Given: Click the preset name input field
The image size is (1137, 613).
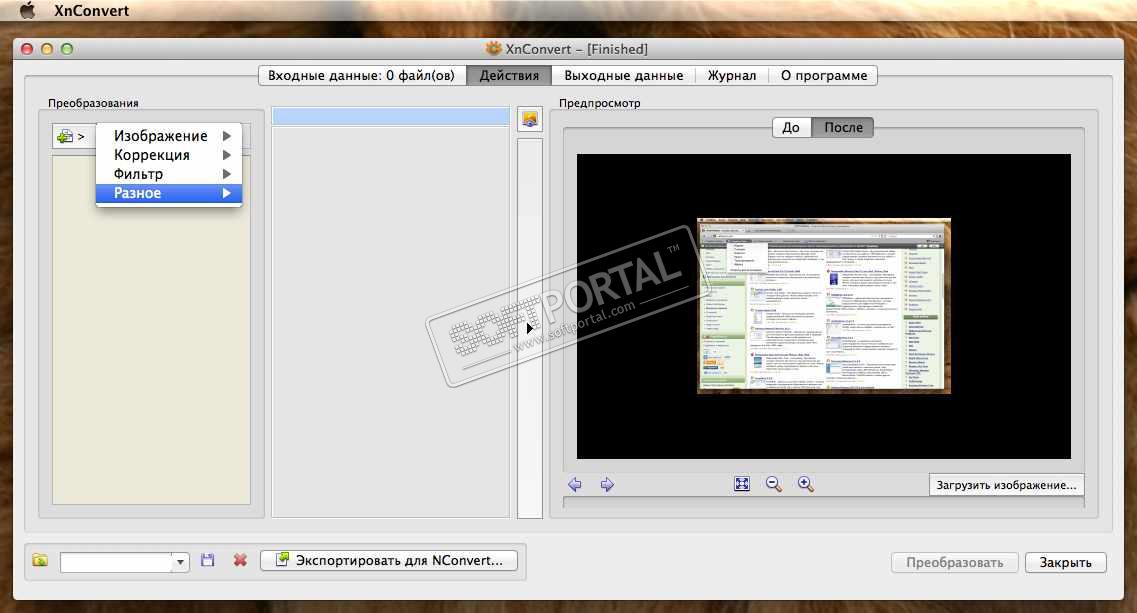Looking at the screenshot, I should pos(116,562).
